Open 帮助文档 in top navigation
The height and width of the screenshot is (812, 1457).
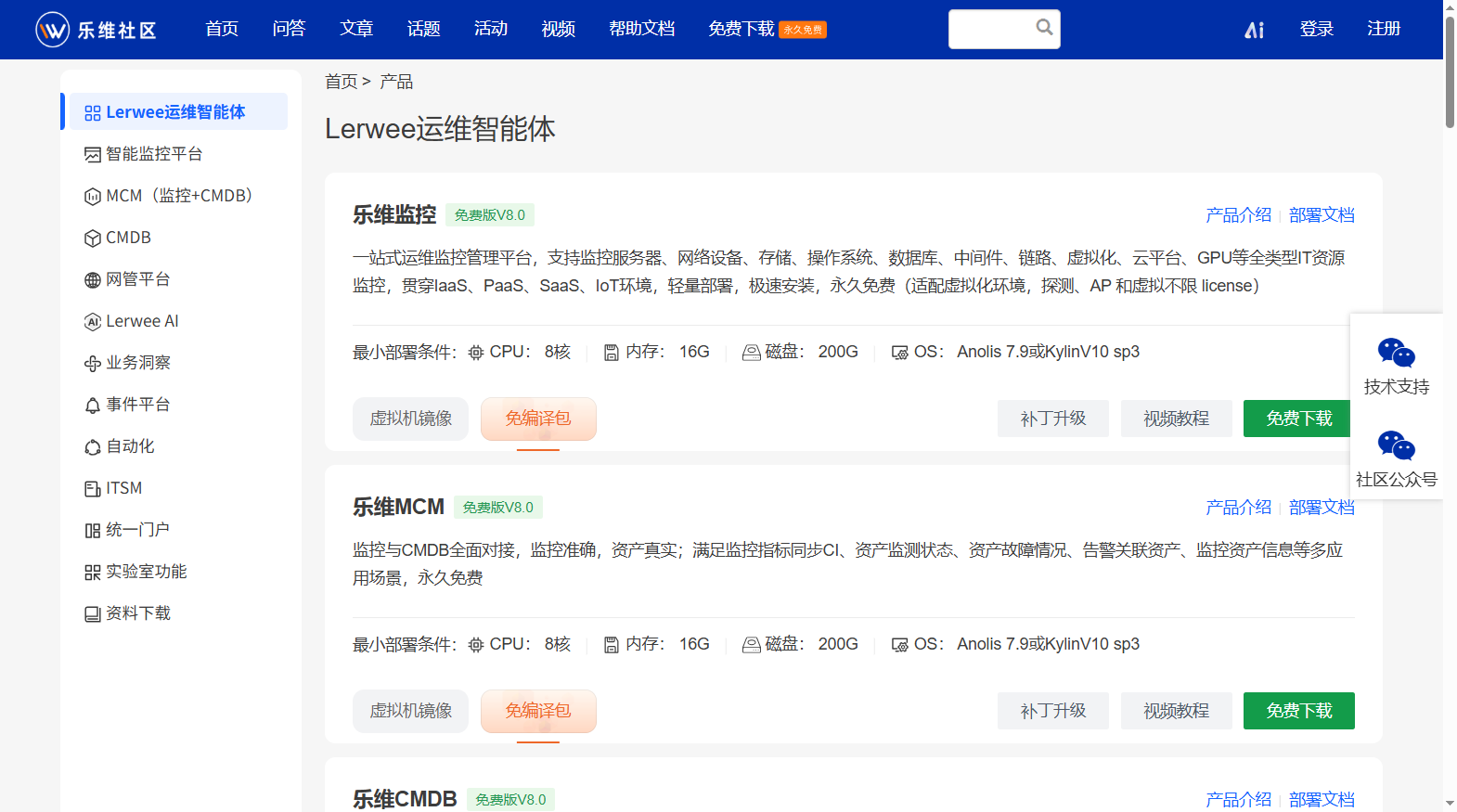point(642,29)
